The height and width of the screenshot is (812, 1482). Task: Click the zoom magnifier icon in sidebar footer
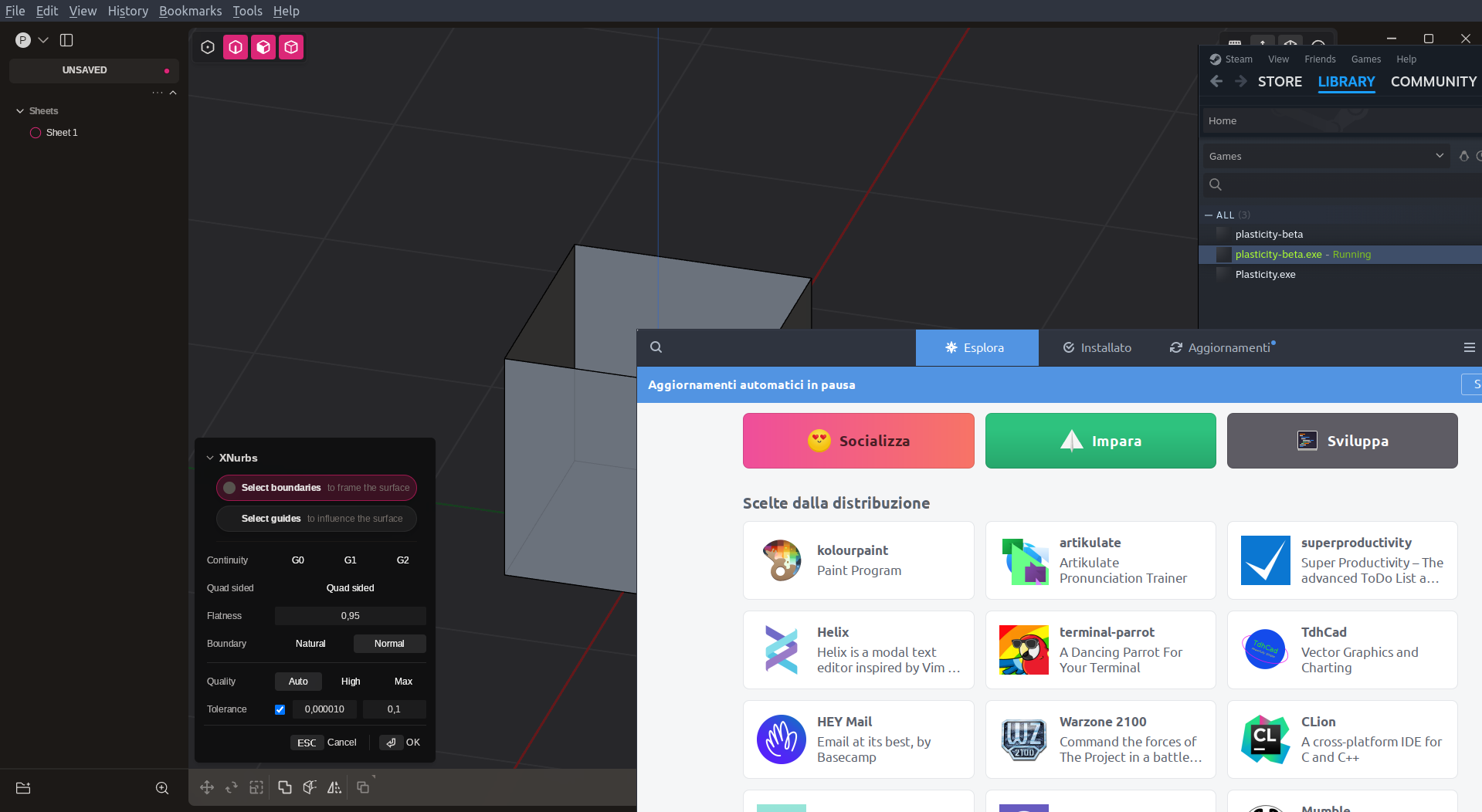click(162, 788)
